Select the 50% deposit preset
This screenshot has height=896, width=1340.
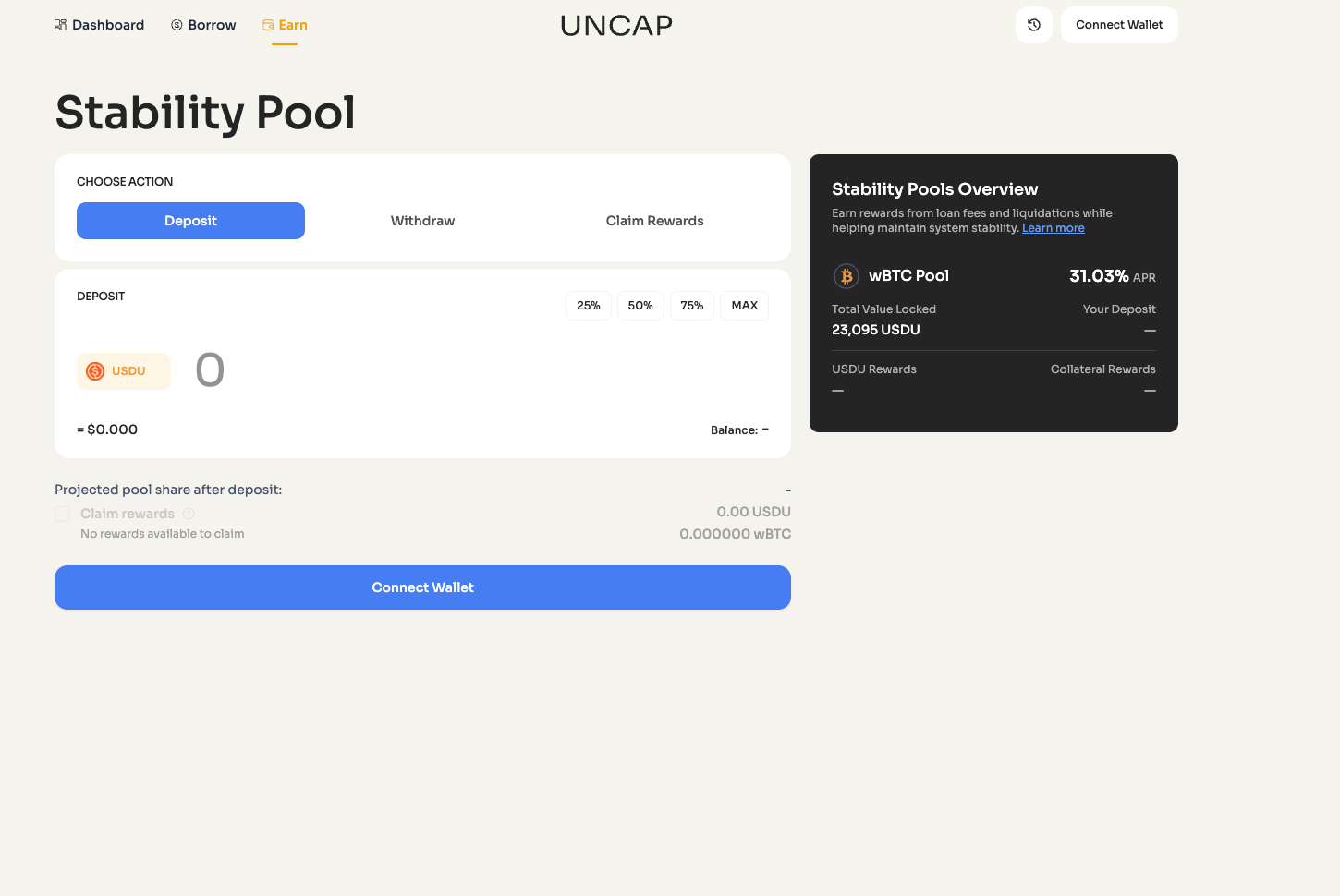point(640,305)
